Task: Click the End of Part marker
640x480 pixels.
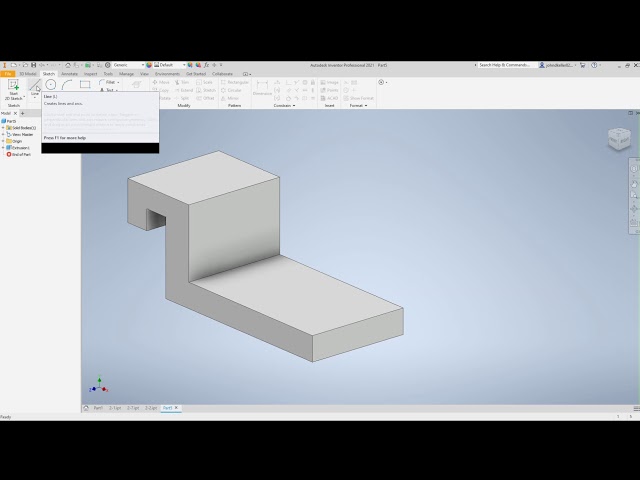Action: (20, 154)
